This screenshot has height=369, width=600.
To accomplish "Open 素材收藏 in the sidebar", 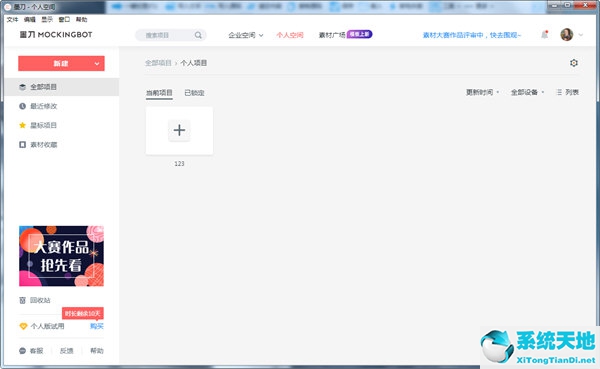I will click(x=44, y=145).
